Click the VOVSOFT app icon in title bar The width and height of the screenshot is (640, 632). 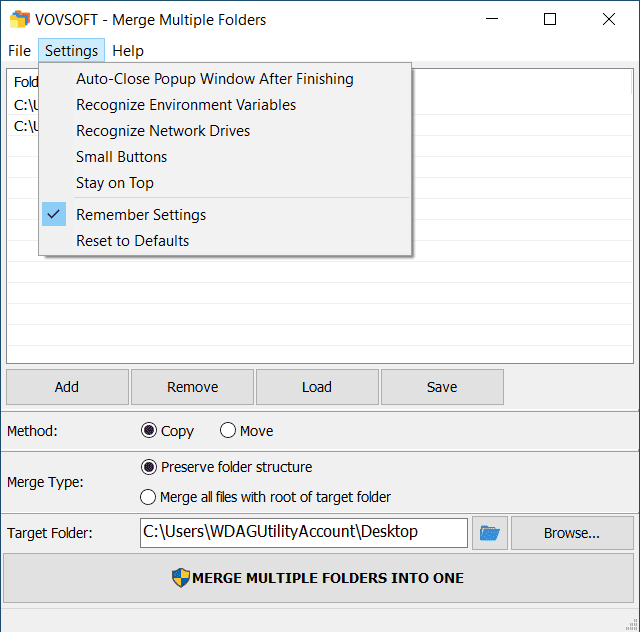click(x=20, y=19)
